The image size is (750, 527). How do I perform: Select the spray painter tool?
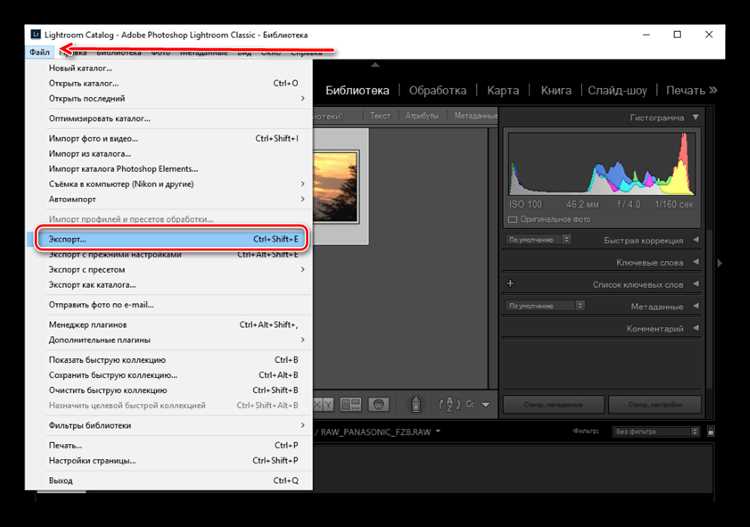(416, 404)
